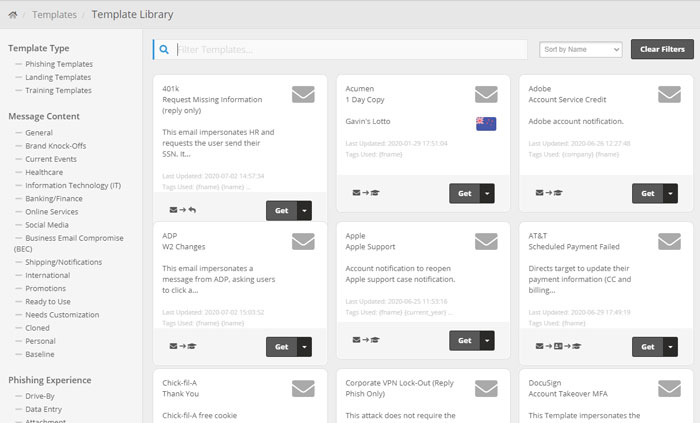Click the home icon in breadcrumb
Screen dimensions: 700x423
[x=12, y=15]
